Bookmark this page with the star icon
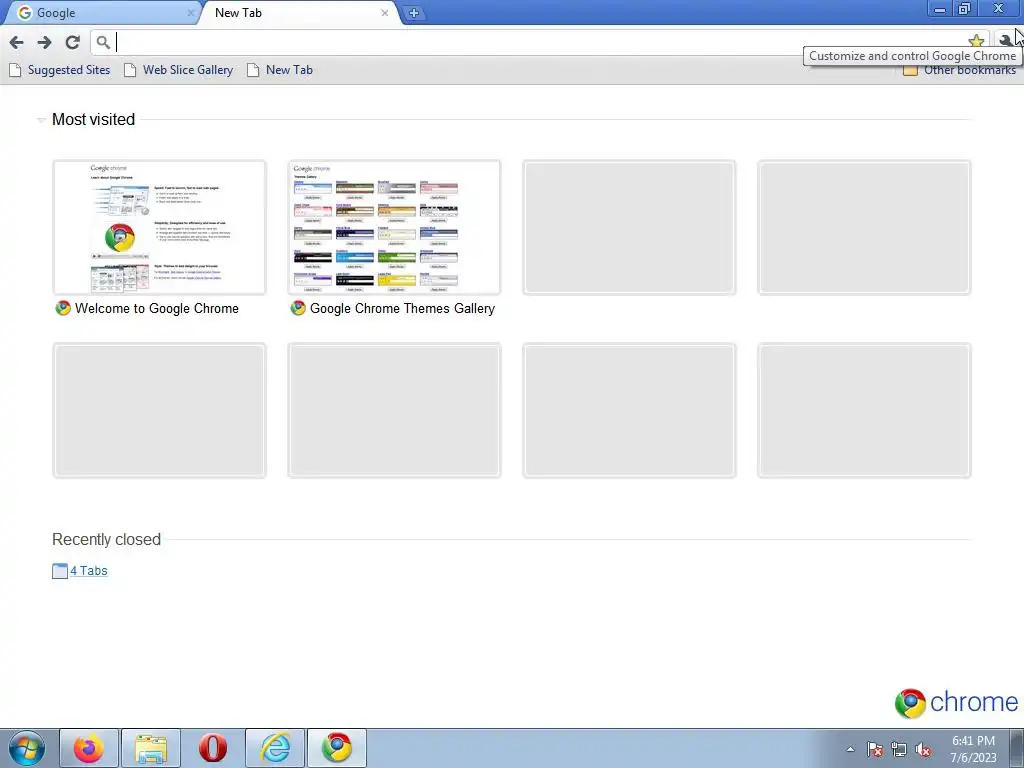1024x768 pixels. (976, 41)
